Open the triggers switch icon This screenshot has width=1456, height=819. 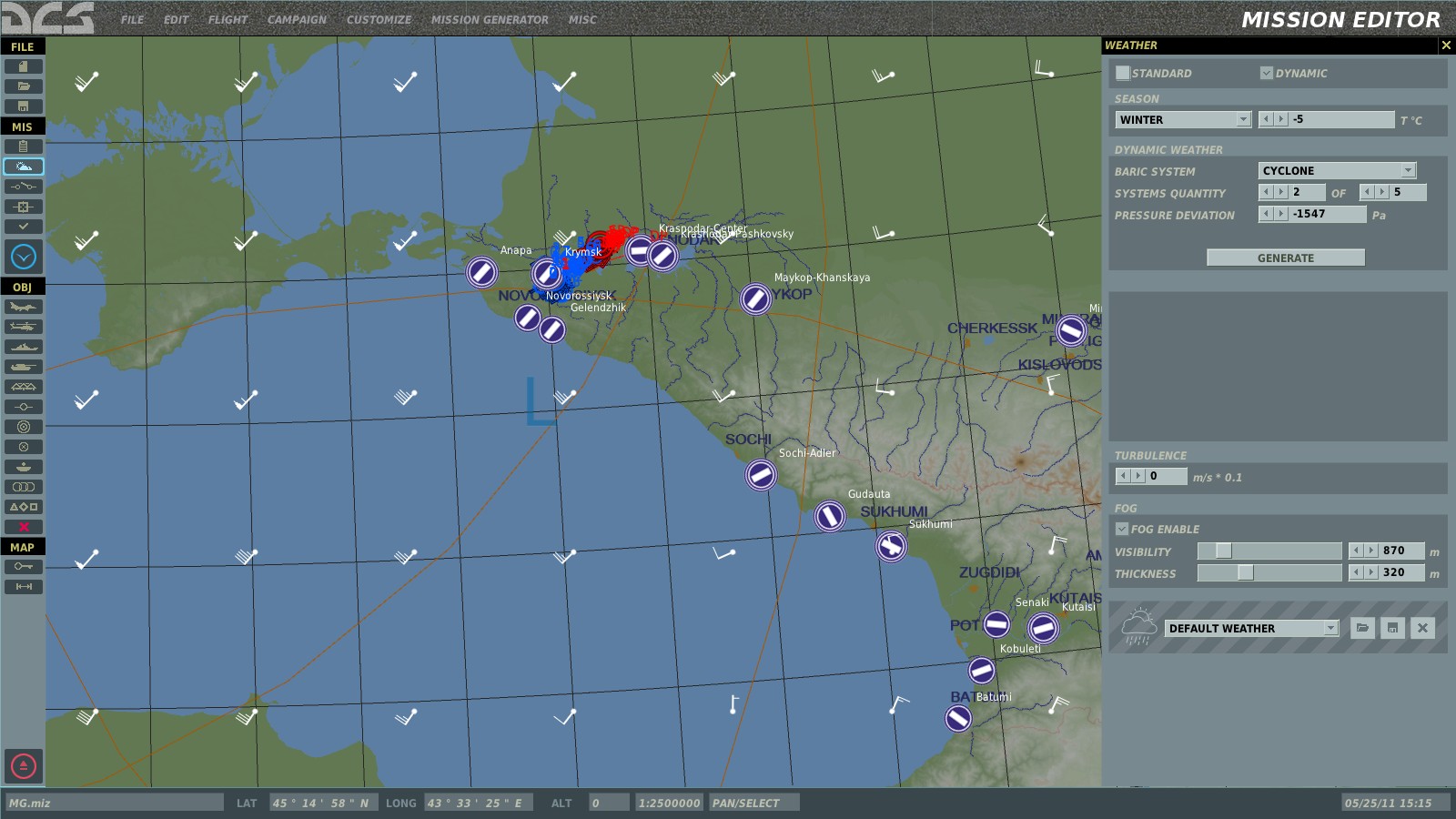pos(24,187)
